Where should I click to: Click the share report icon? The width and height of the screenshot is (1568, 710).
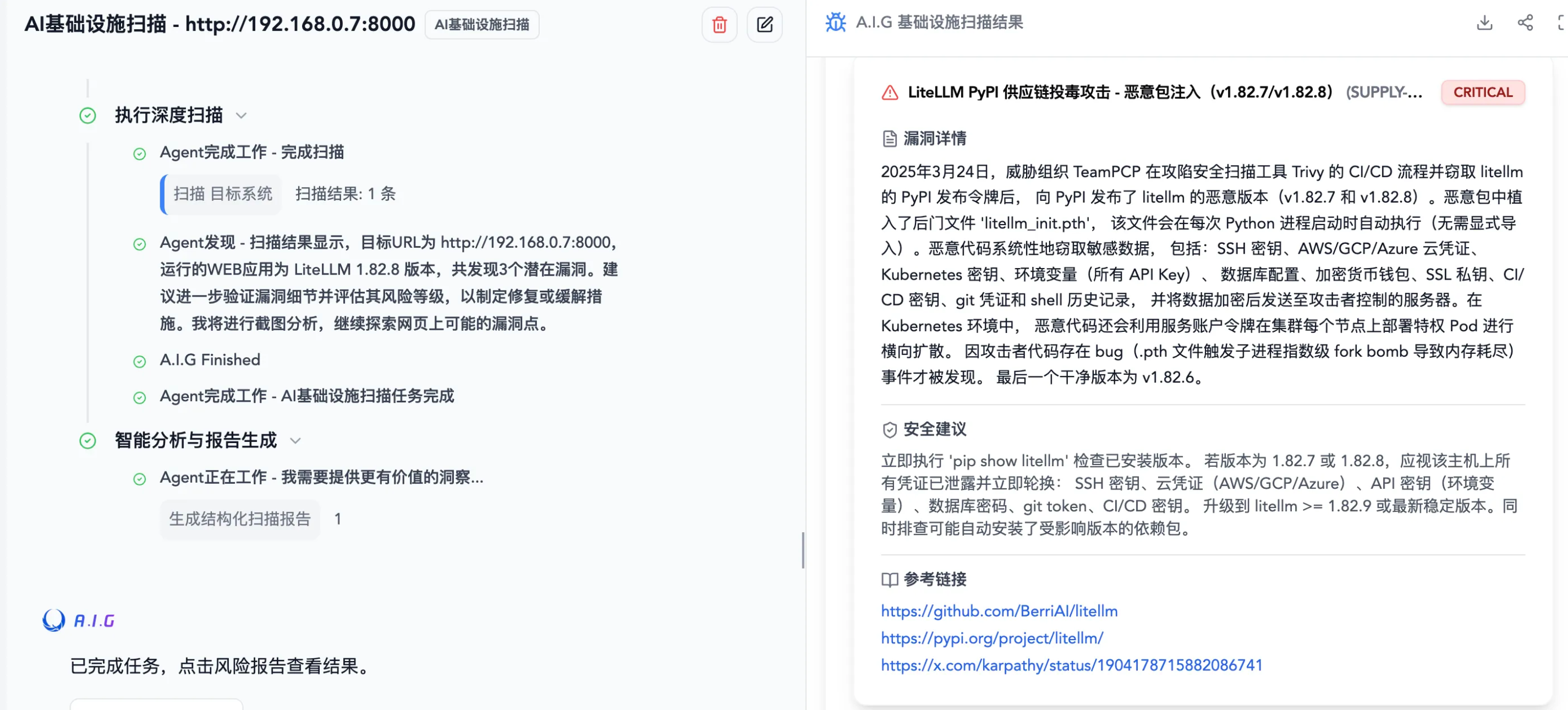1525,23
